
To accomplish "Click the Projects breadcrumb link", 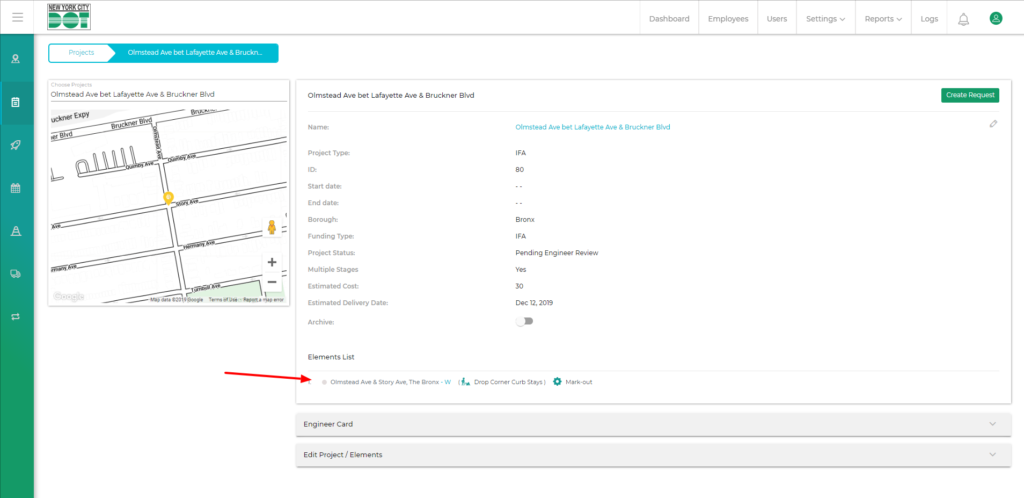I will [x=81, y=52].
